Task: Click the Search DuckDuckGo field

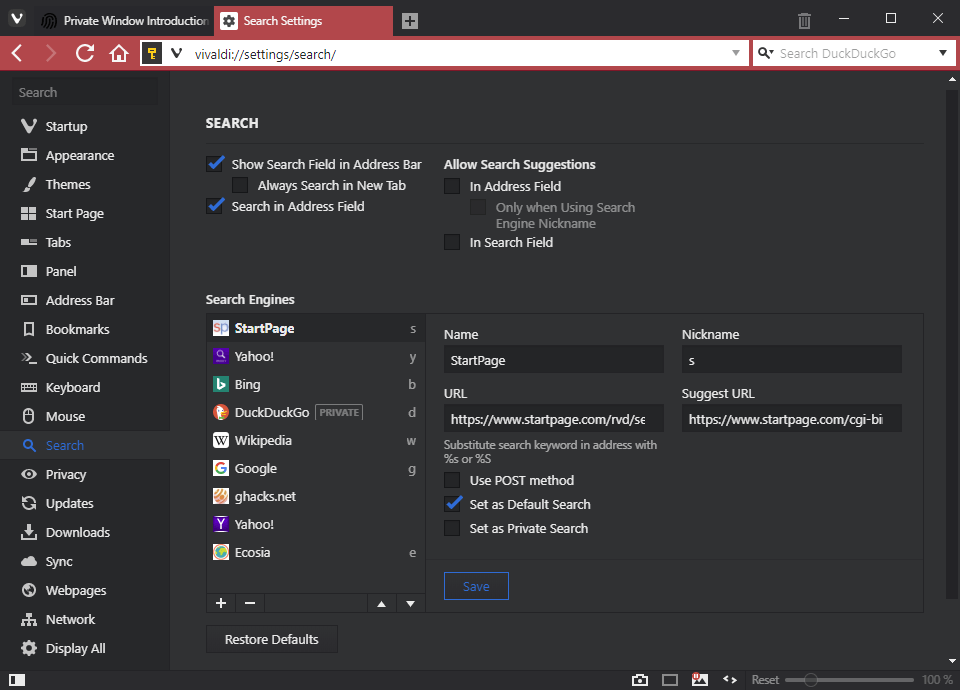Action: 854,53
